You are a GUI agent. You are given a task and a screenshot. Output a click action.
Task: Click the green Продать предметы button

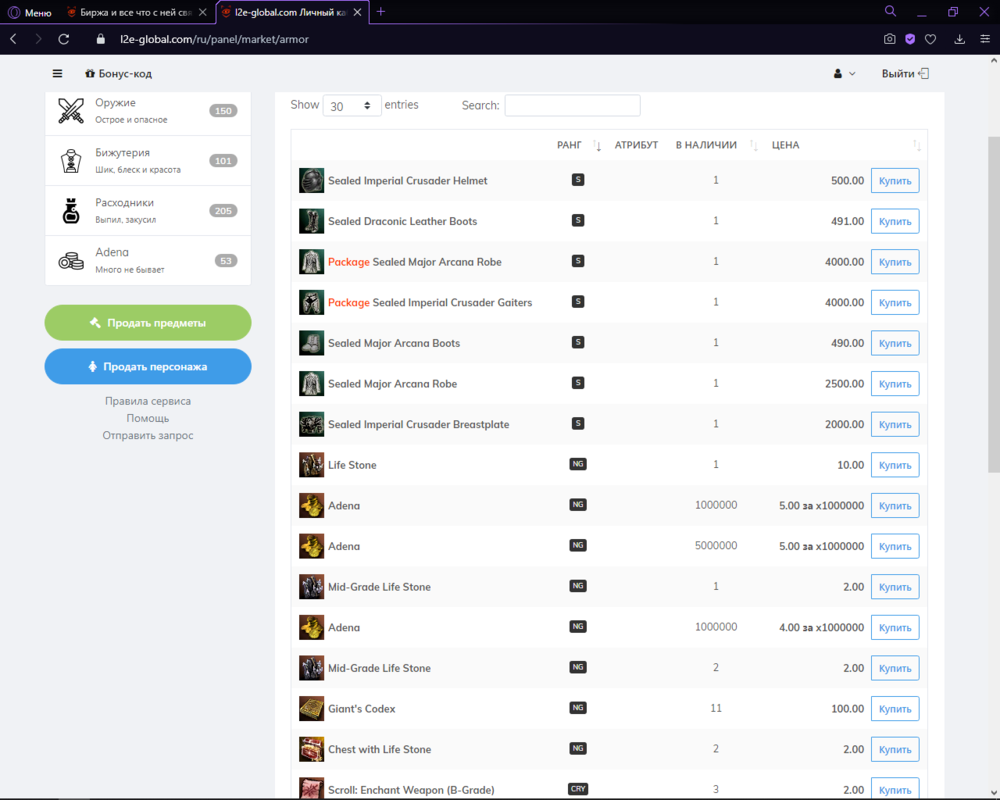point(148,323)
